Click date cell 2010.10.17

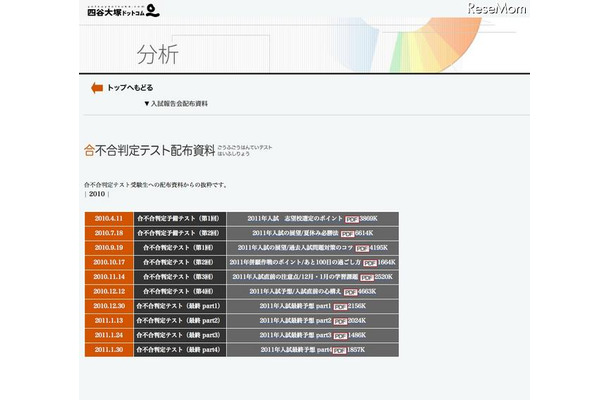coord(109,262)
